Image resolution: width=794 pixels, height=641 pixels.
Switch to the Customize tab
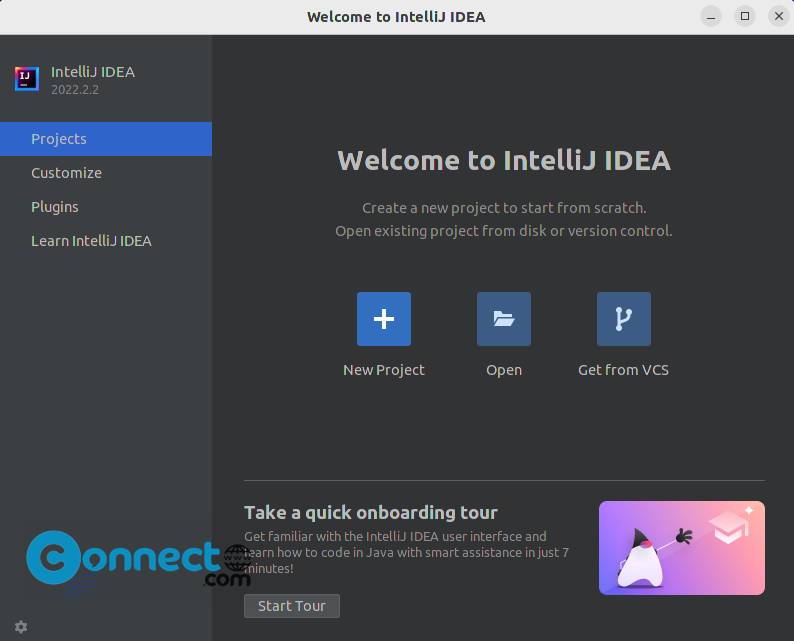point(106,173)
